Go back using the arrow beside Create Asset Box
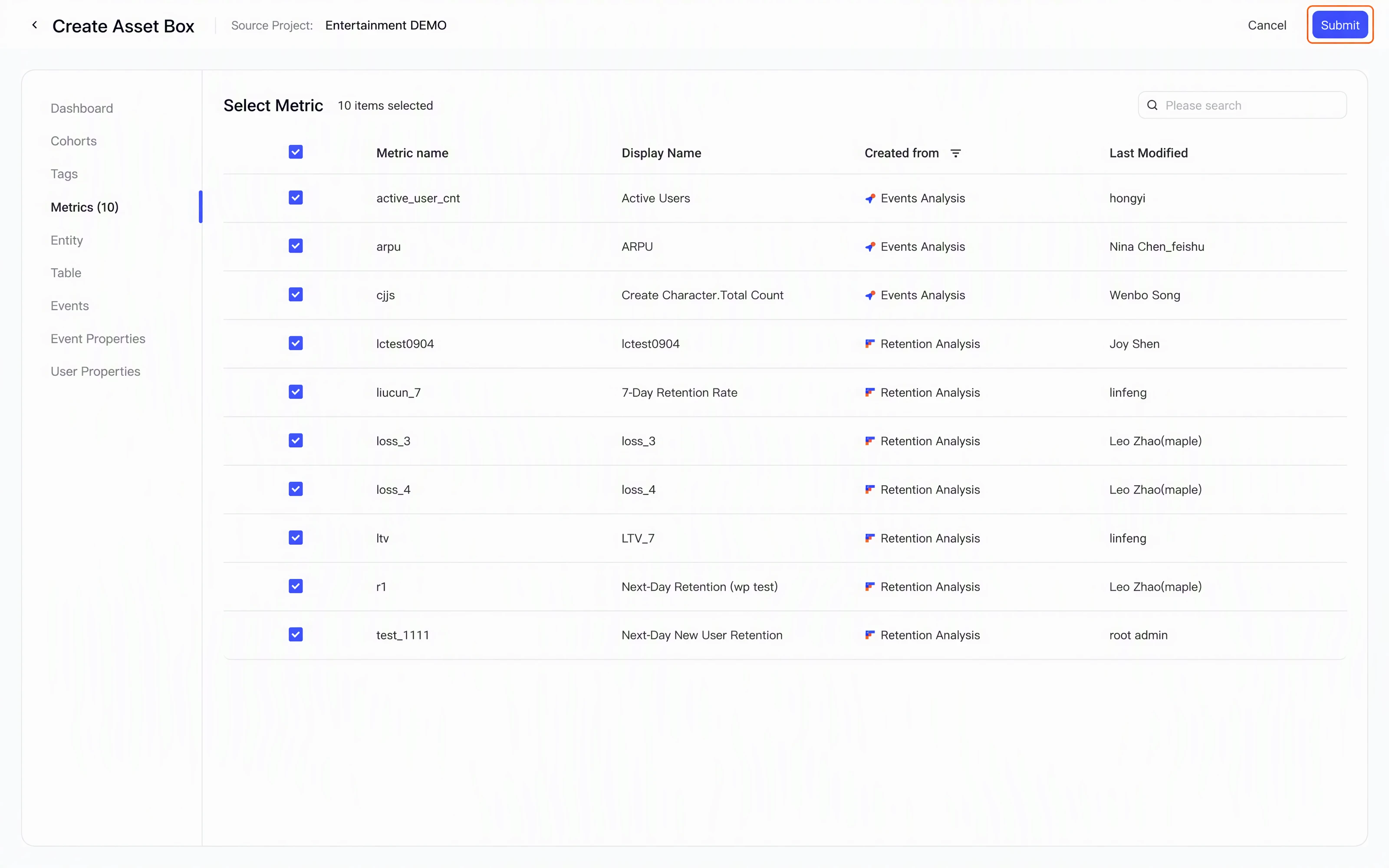The height and width of the screenshot is (868, 1389). coord(34,25)
